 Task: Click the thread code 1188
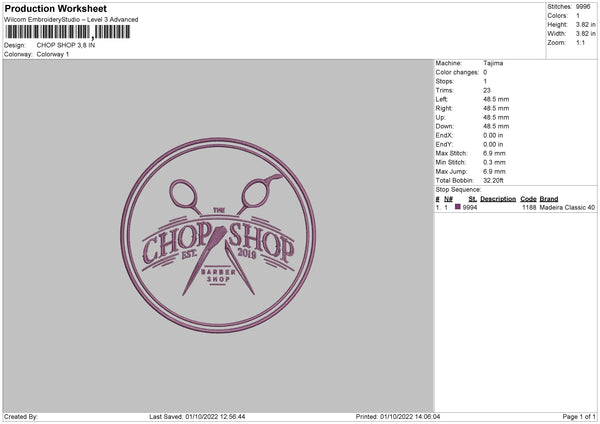point(529,207)
